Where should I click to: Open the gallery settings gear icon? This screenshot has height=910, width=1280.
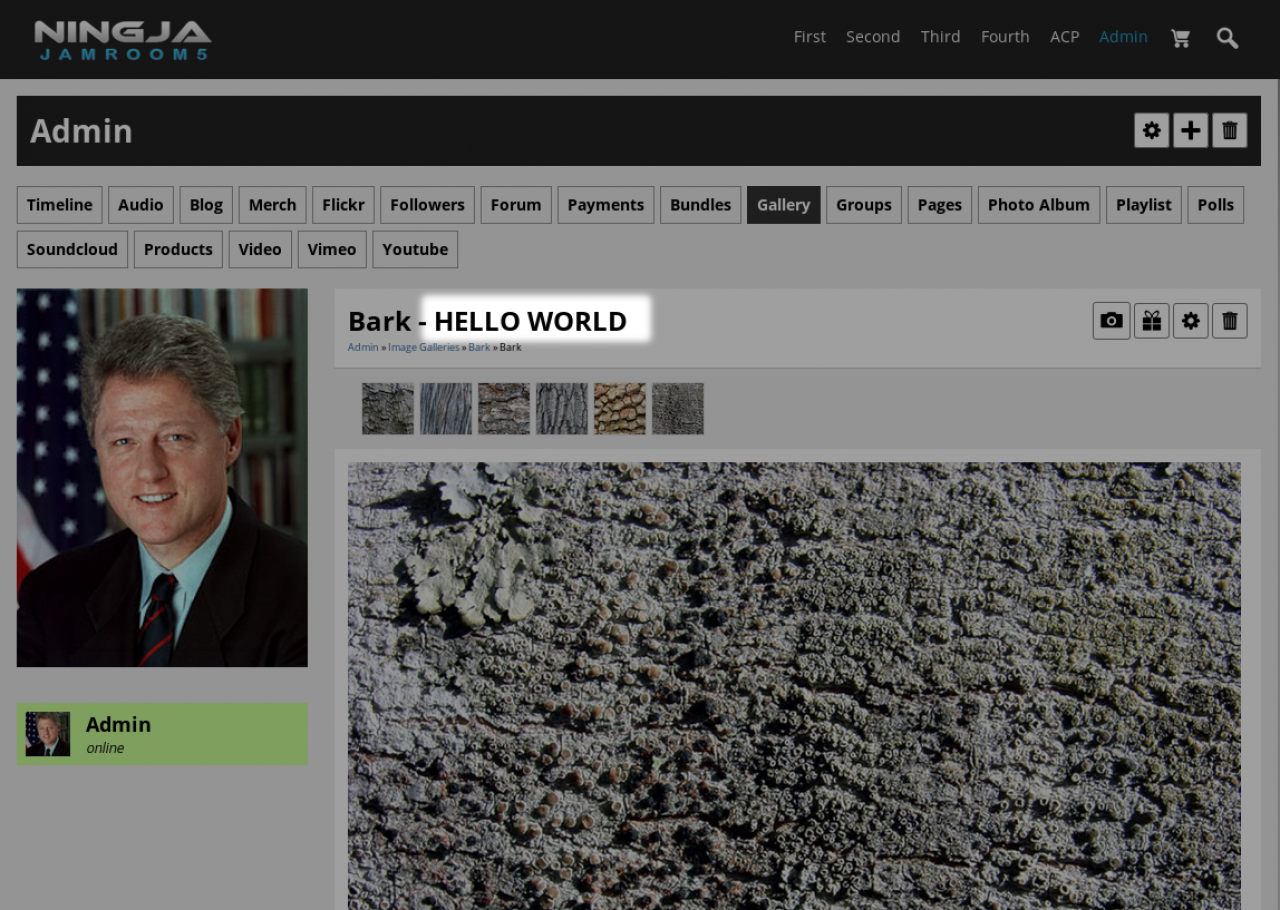[x=1191, y=321]
